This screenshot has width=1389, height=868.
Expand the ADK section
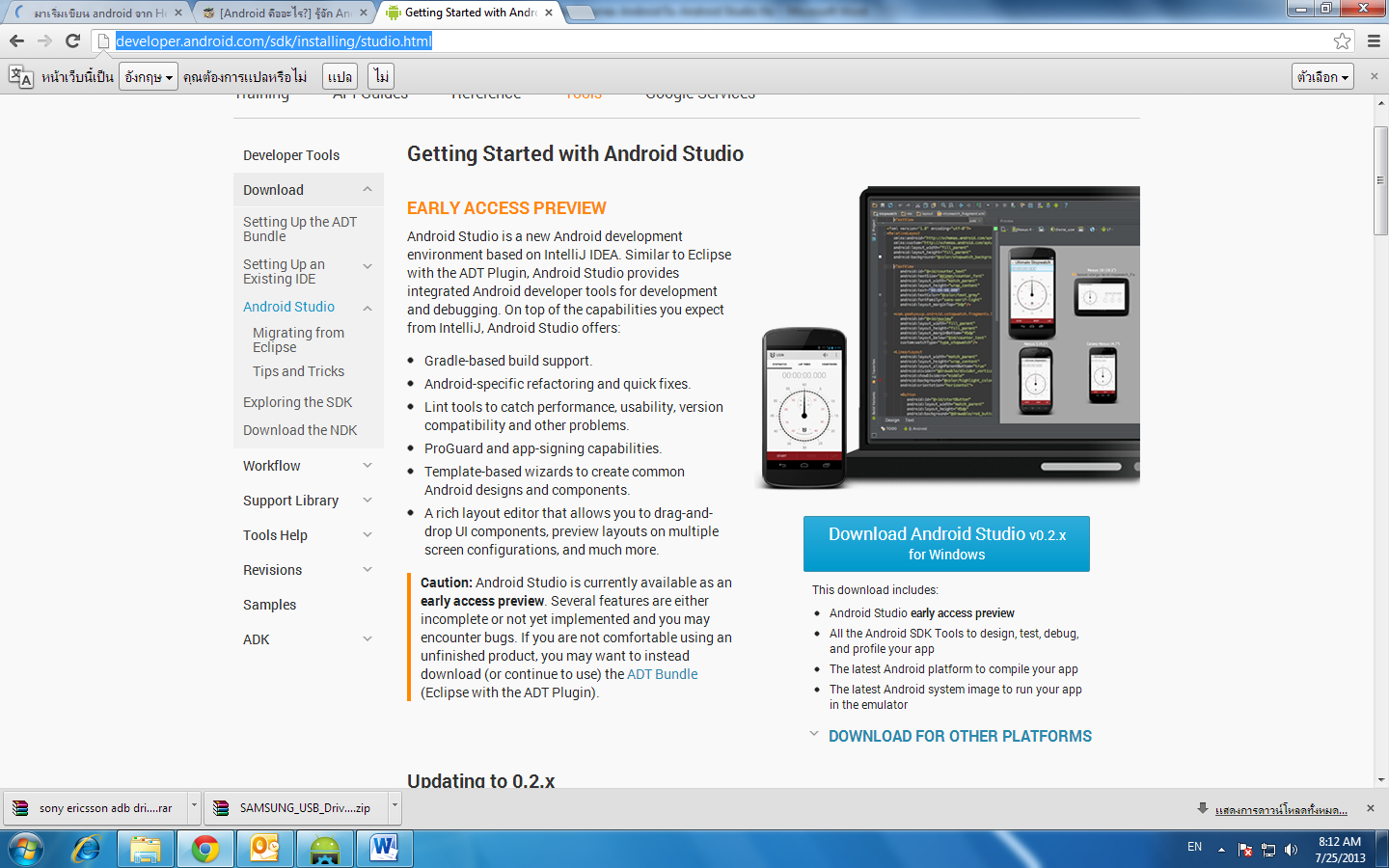pos(368,639)
